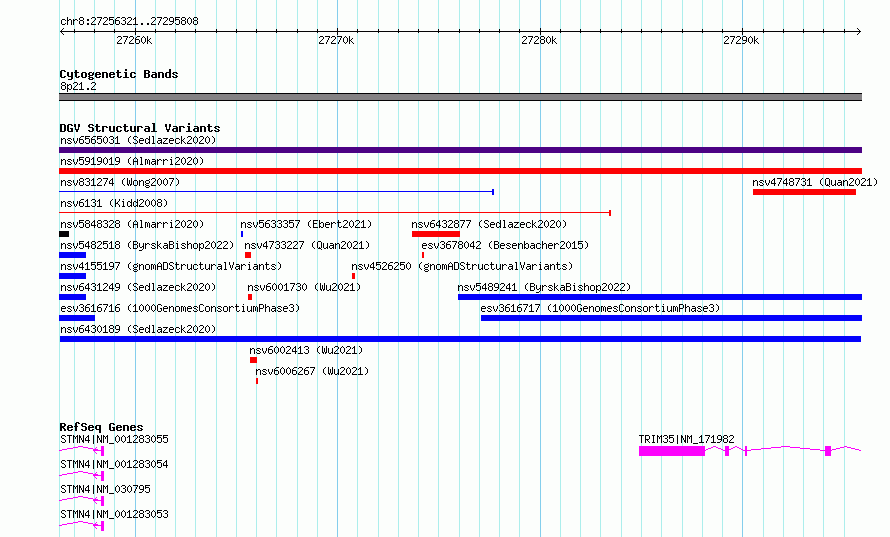Viewport: 890px width, 537px height.
Task: Select the large magenta TRIM35 exon block
Action: pos(672,451)
